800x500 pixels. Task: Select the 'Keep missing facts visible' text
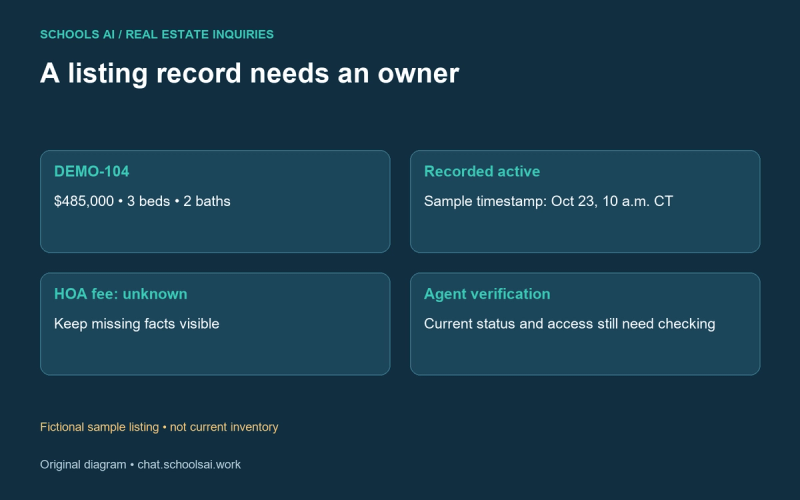coord(137,324)
